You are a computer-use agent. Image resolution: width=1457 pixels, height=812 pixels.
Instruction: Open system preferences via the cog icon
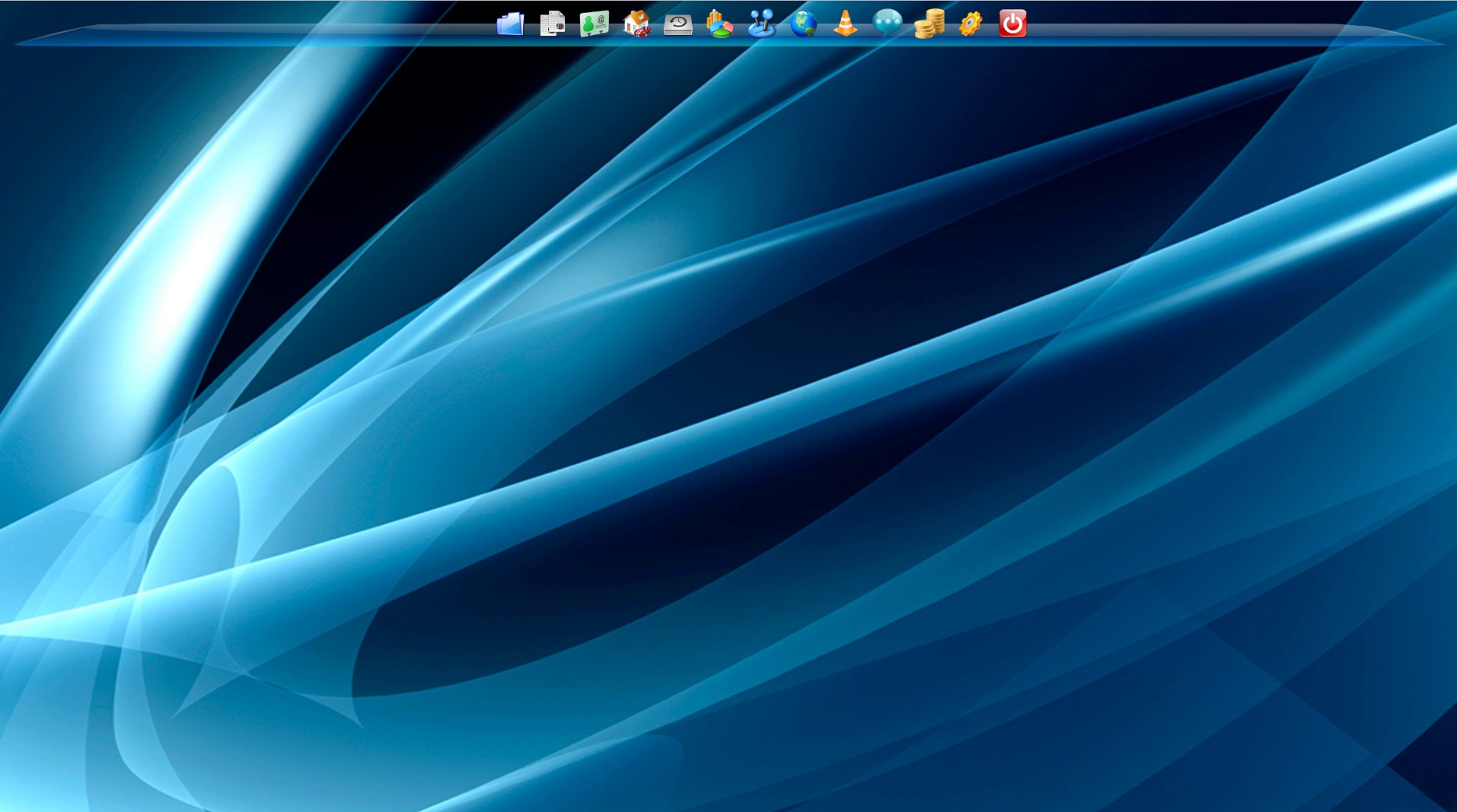(x=971, y=24)
